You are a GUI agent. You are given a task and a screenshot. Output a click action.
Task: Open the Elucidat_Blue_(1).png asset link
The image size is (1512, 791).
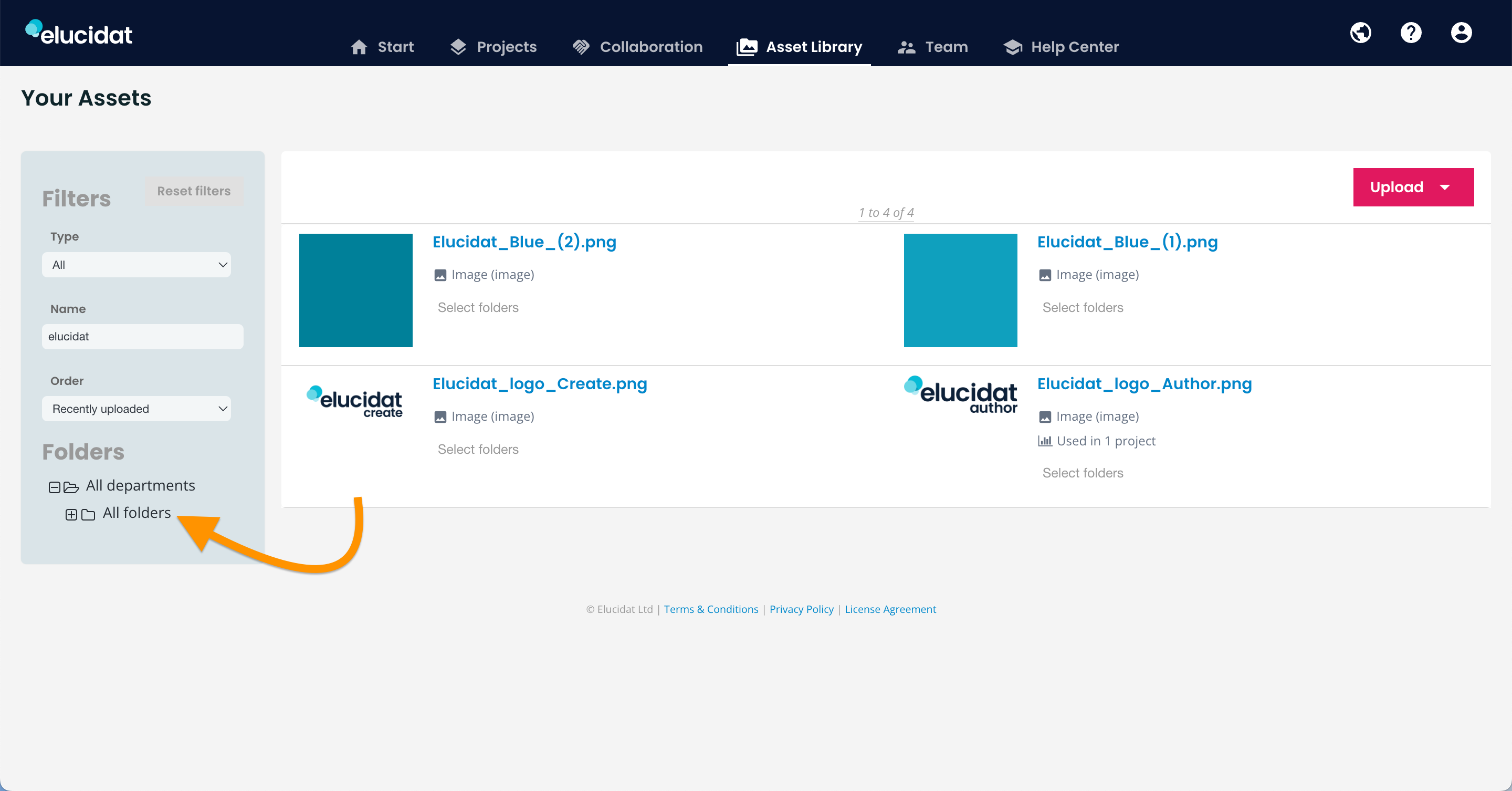(x=1127, y=242)
